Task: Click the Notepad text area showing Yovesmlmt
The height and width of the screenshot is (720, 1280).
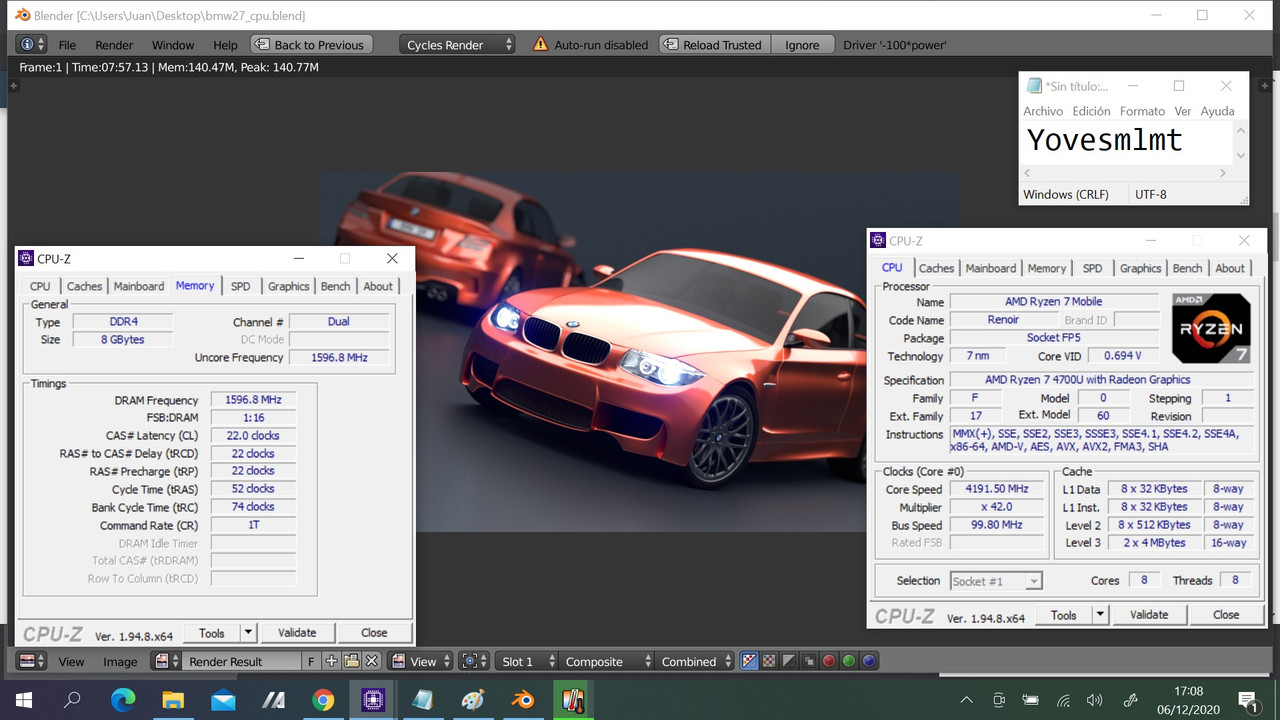Action: point(1127,142)
